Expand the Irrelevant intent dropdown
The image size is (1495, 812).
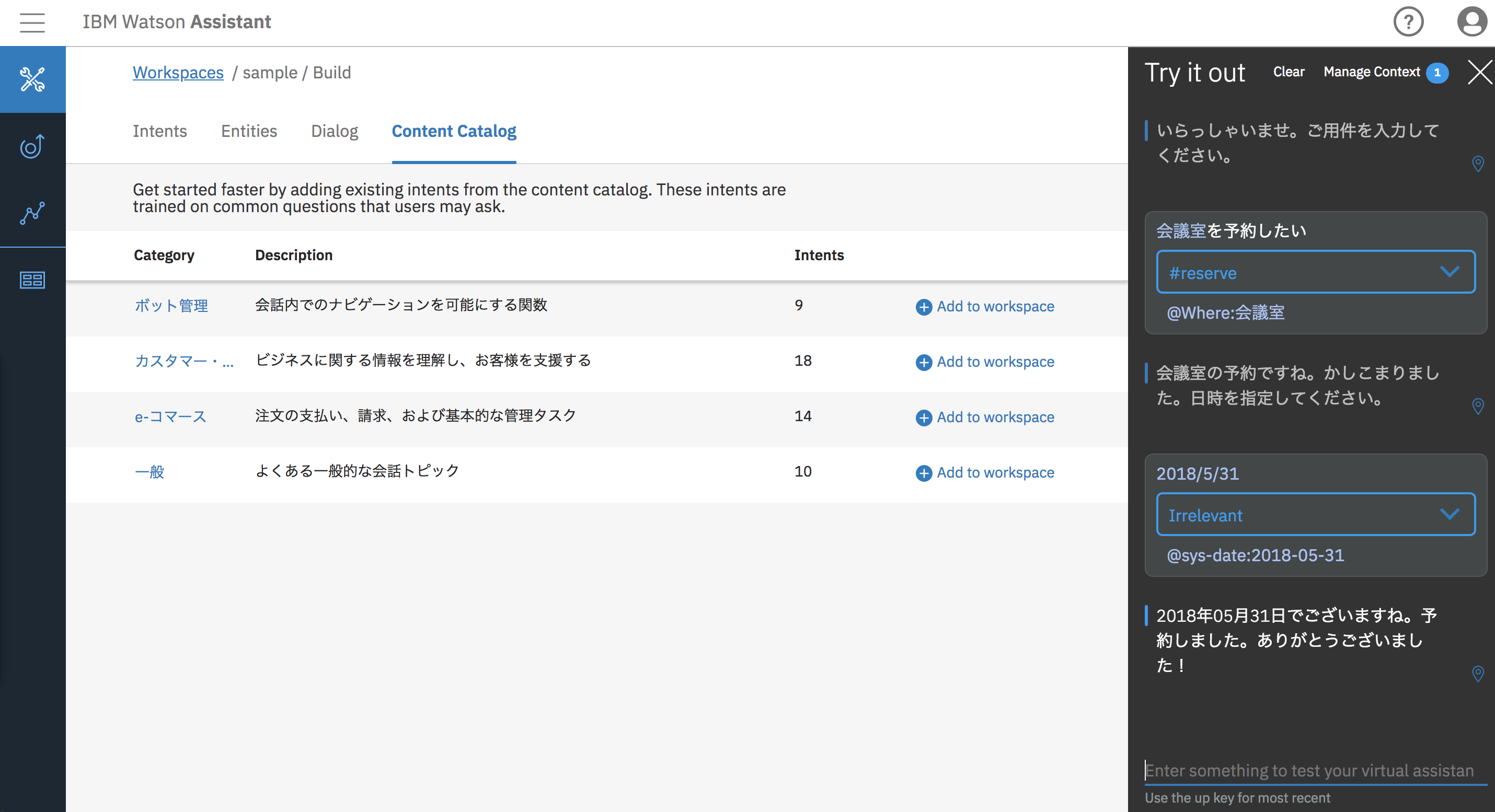point(1316,515)
